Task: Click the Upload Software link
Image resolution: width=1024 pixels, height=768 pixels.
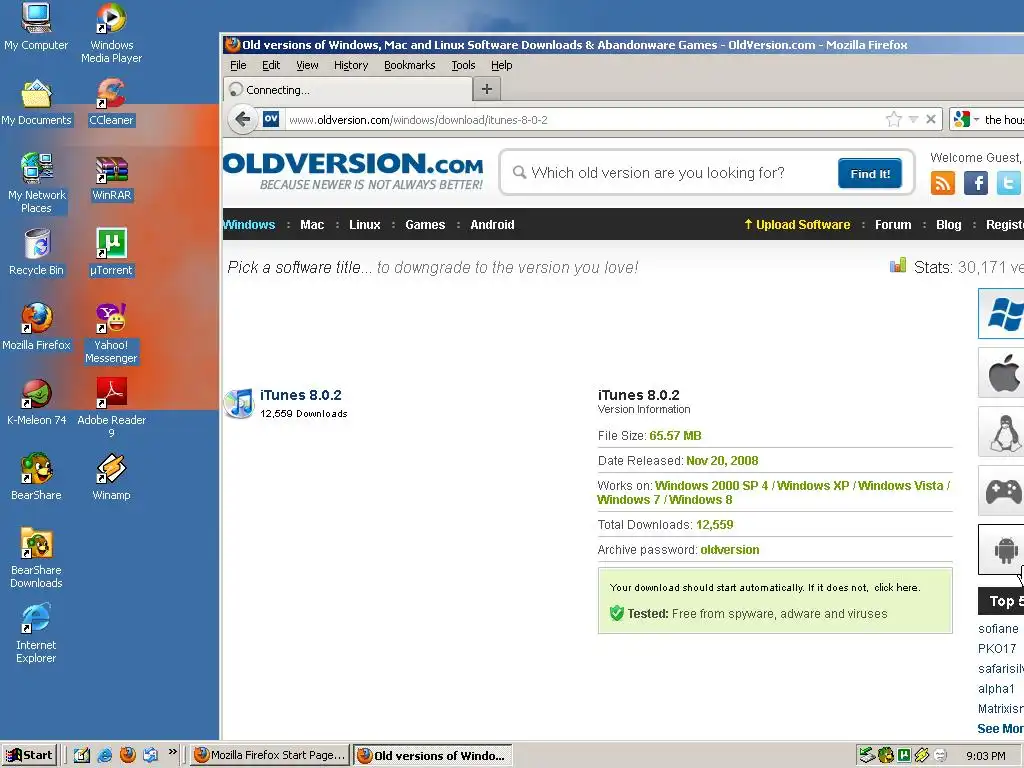Action: 797,225
